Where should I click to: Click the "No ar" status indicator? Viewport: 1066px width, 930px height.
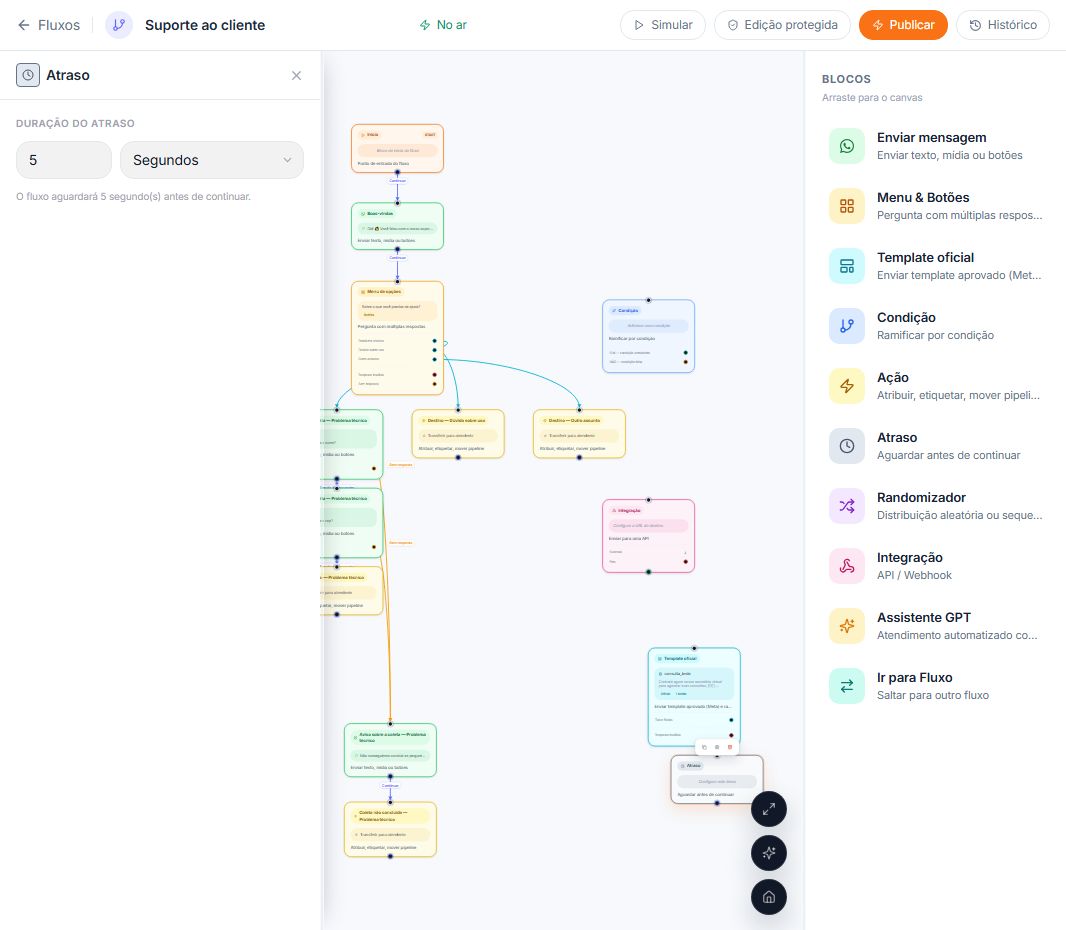[443, 25]
